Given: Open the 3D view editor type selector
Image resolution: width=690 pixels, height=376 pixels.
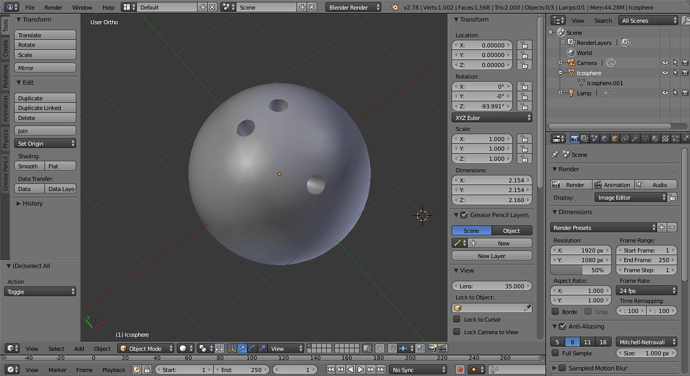Looking at the screenshot, I should point(12,348).
